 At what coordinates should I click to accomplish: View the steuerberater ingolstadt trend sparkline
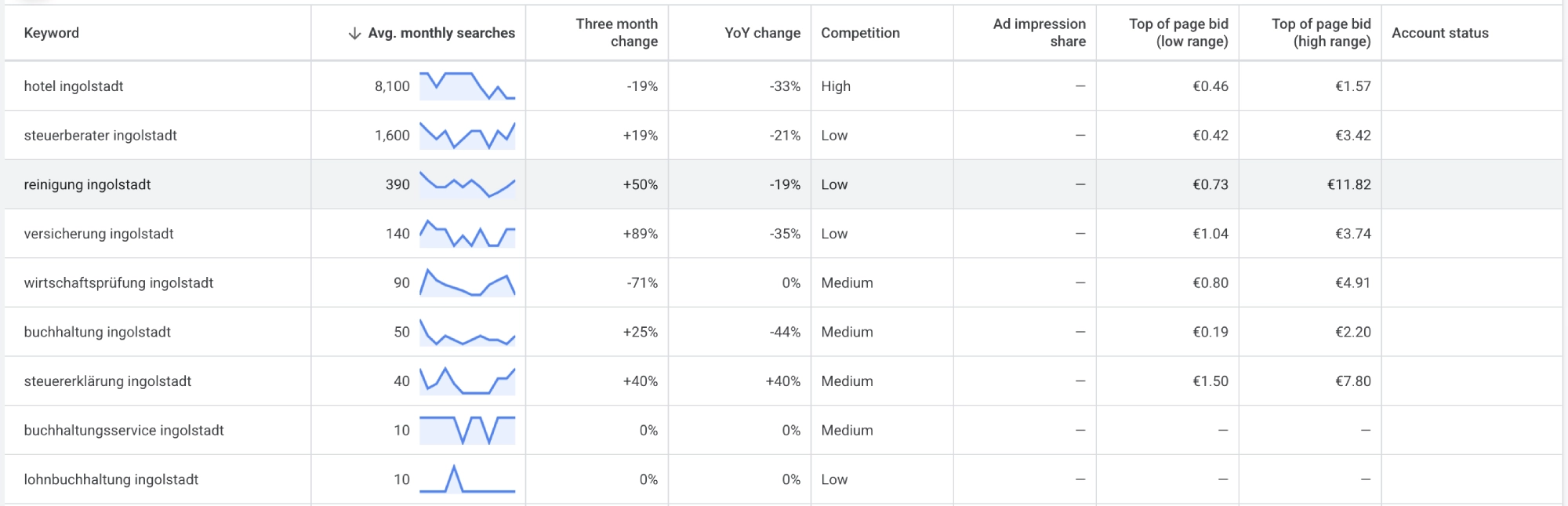(x=467, y=136)
